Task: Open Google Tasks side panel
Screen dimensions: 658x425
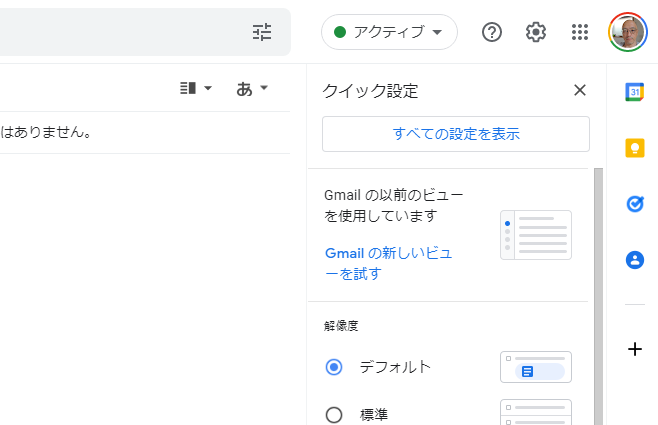Action: [x=634, y=204]
